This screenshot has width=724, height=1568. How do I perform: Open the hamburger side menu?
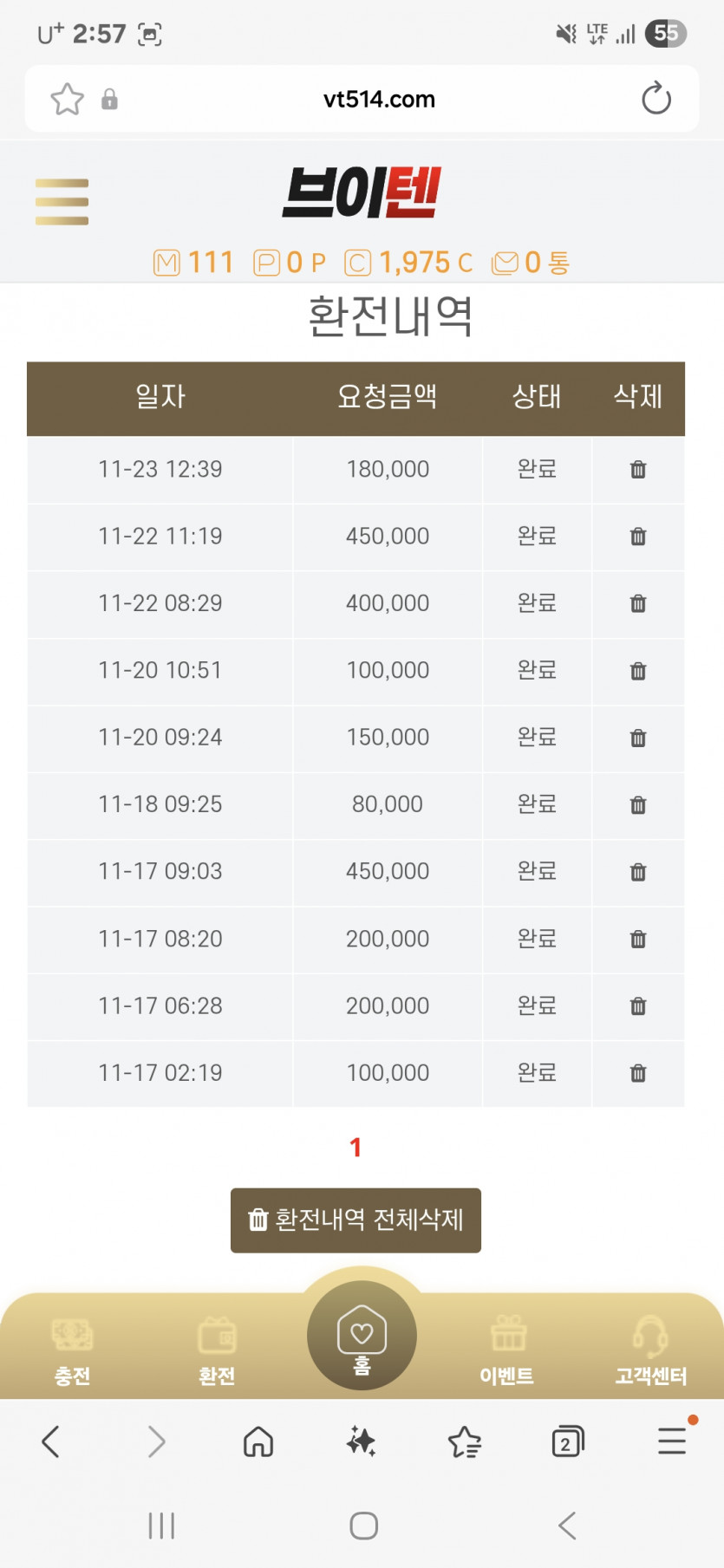pos(62,202)
